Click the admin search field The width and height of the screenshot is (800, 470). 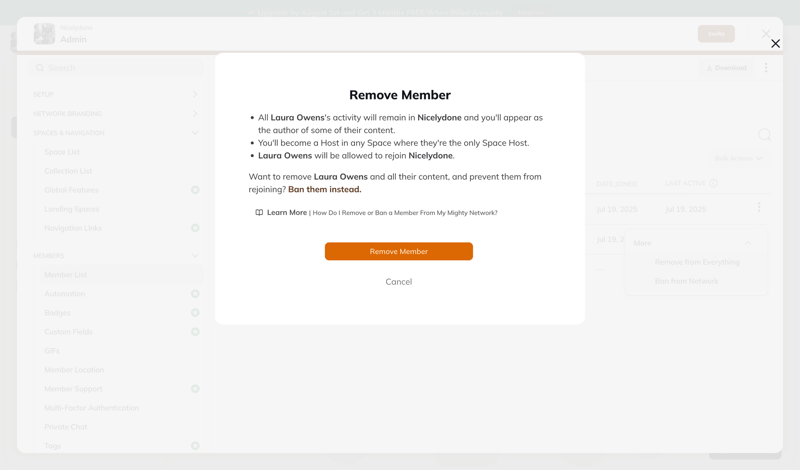[117, 68]
